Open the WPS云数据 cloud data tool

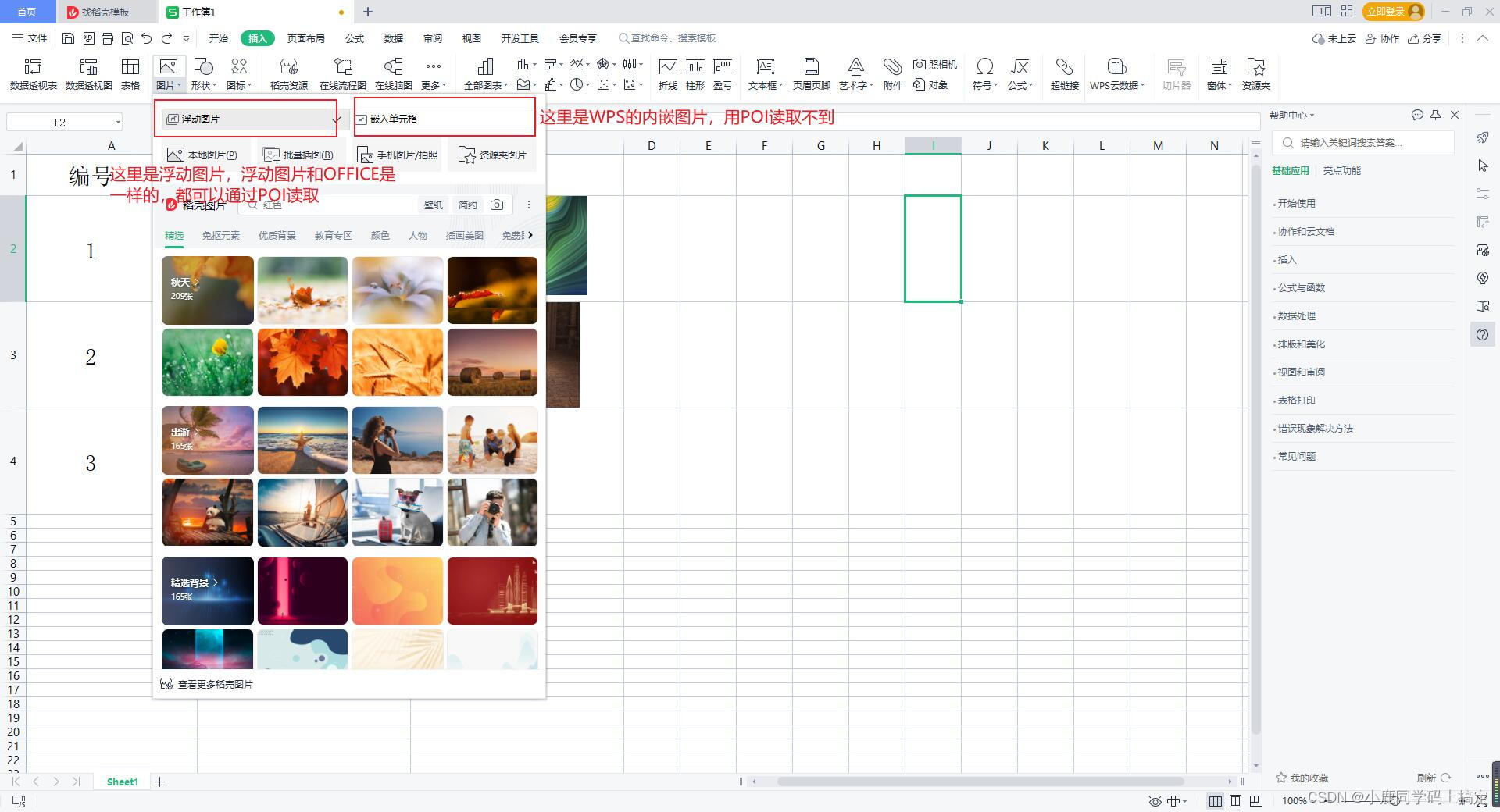1116,73
